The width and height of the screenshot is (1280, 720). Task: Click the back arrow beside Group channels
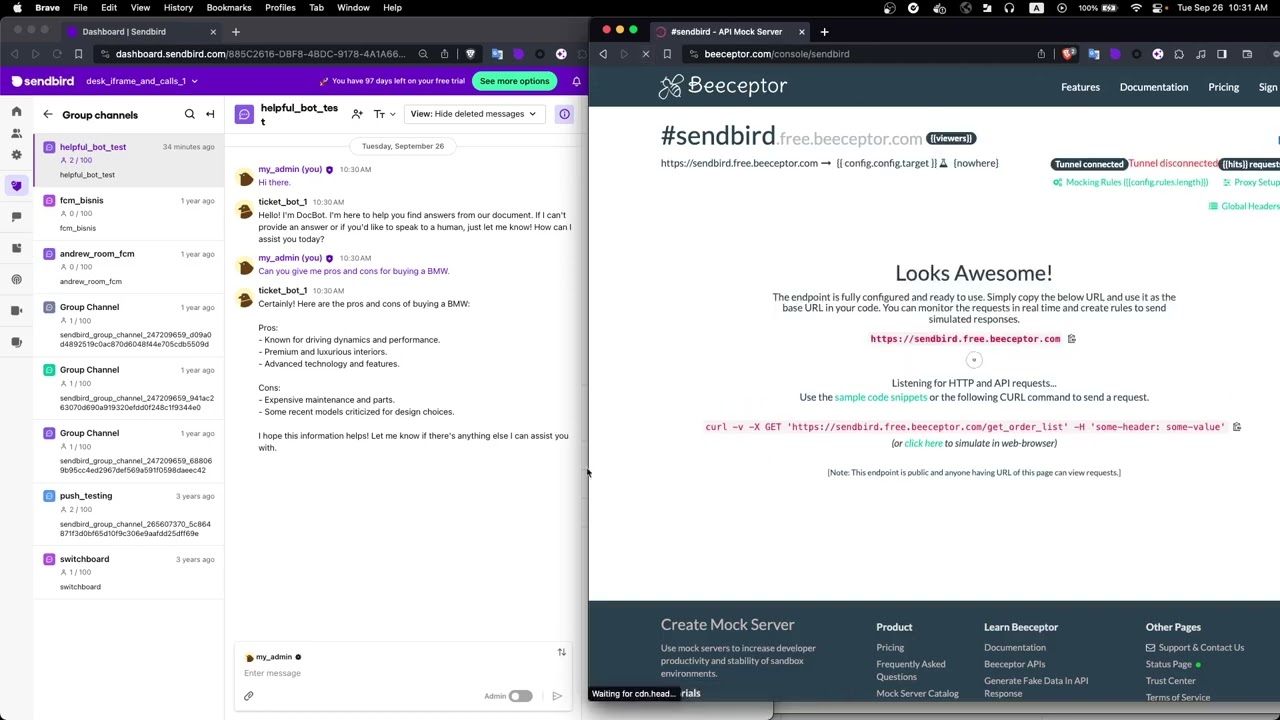pos(47,115)
